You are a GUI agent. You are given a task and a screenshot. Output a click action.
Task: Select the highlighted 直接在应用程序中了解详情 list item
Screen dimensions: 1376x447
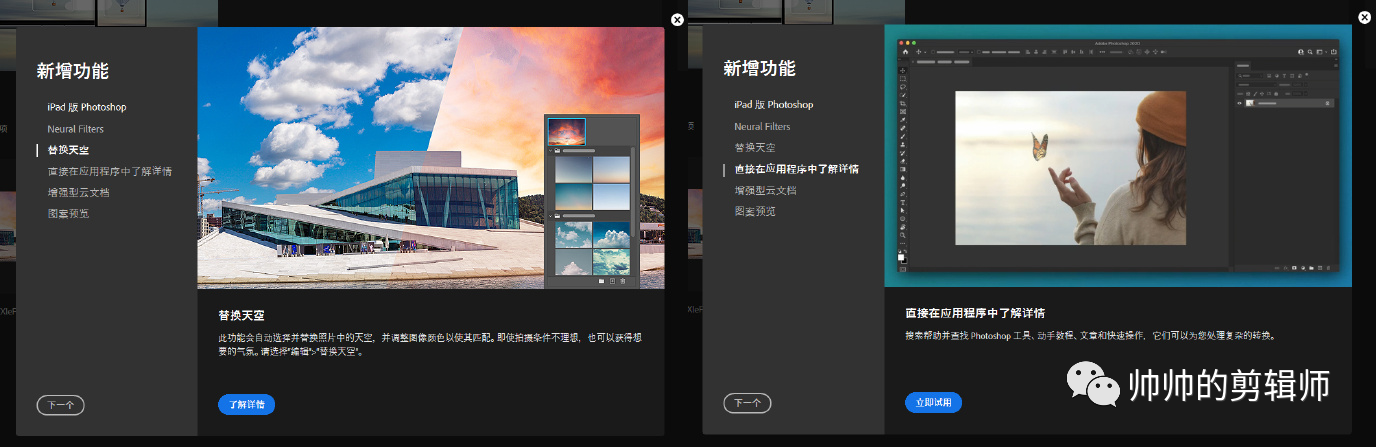point(796,169)
